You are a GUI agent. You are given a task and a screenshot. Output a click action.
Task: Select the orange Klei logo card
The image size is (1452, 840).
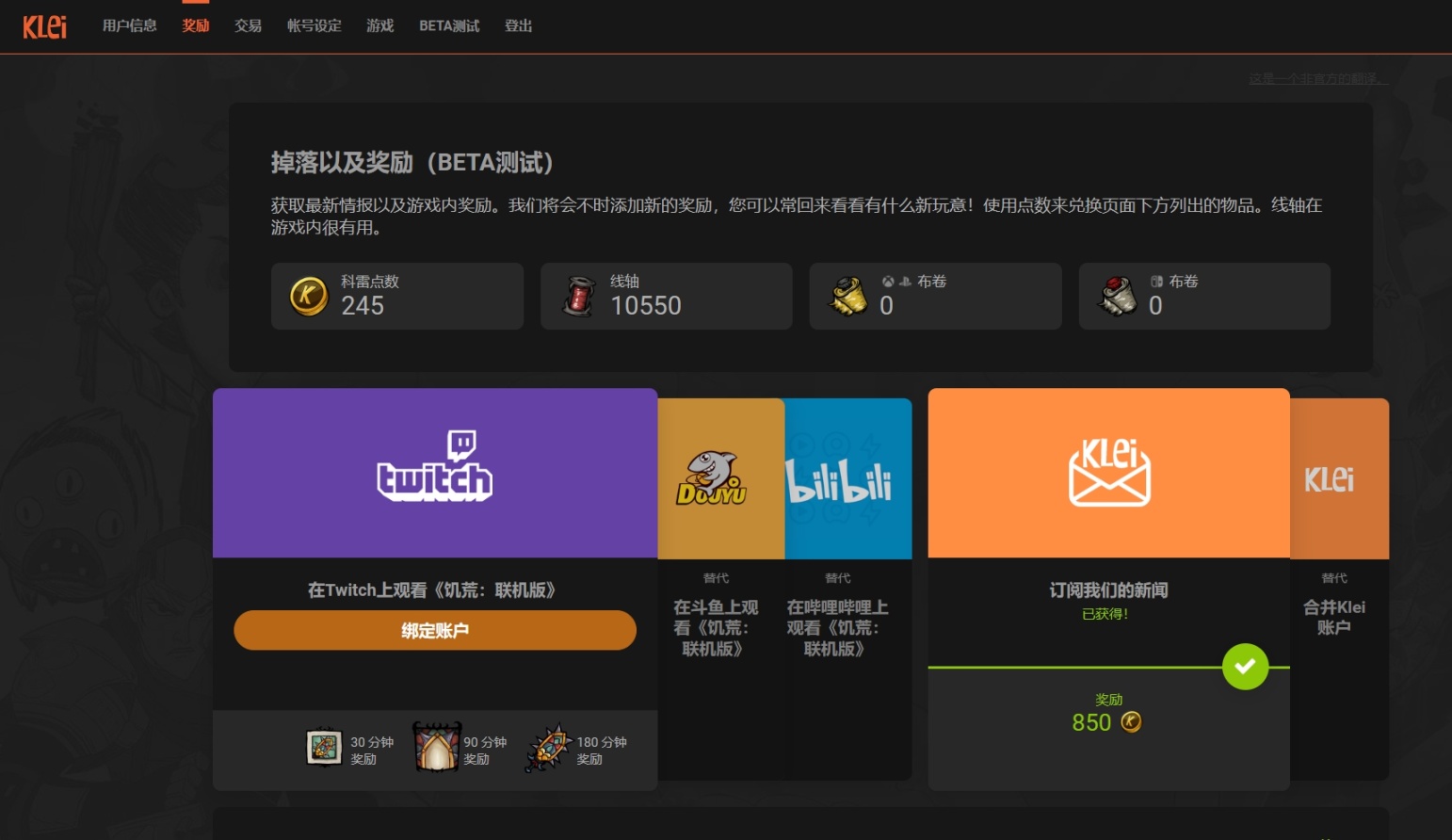[x=1339, y=478]
